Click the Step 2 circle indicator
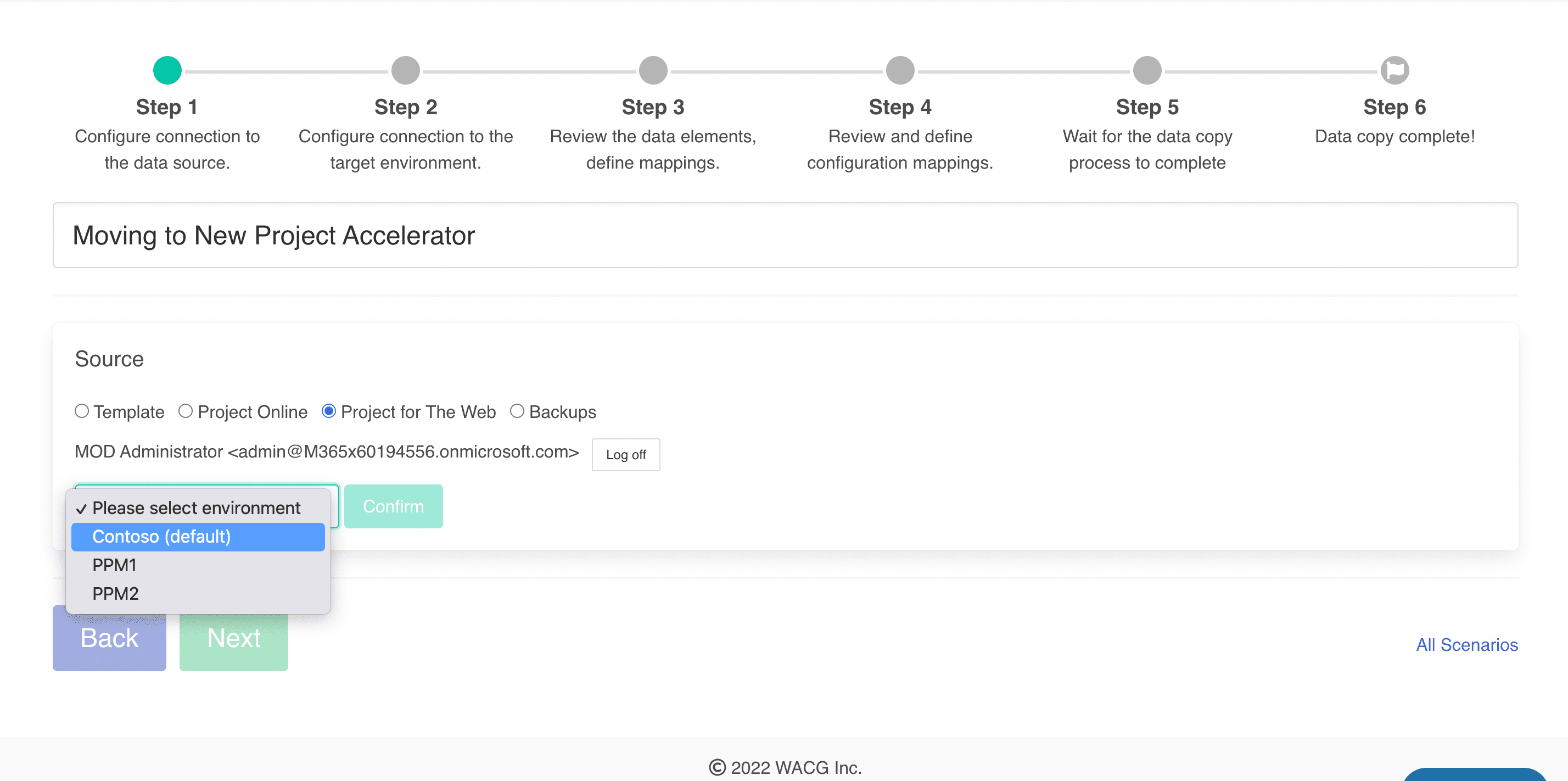Screen dimensions: 1568x781 (x=407, y=70)
